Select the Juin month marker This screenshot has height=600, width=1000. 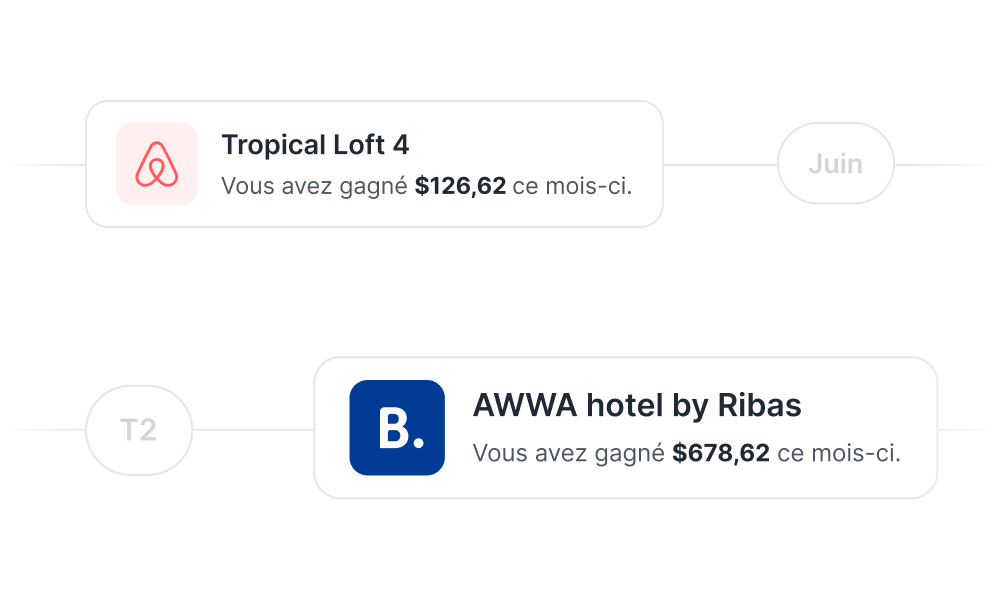click(835, 164)
